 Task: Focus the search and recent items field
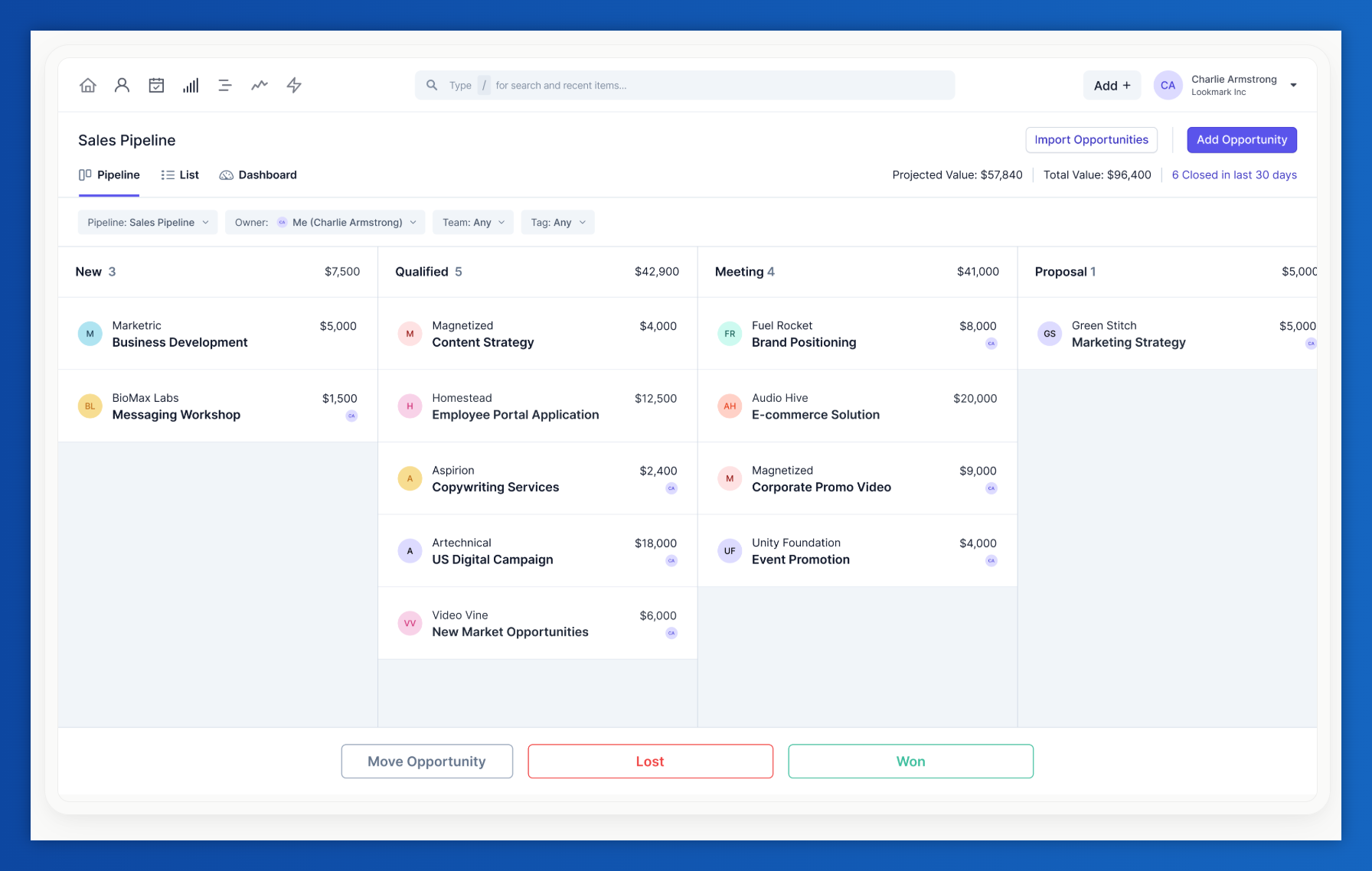(x=685, y=85)
